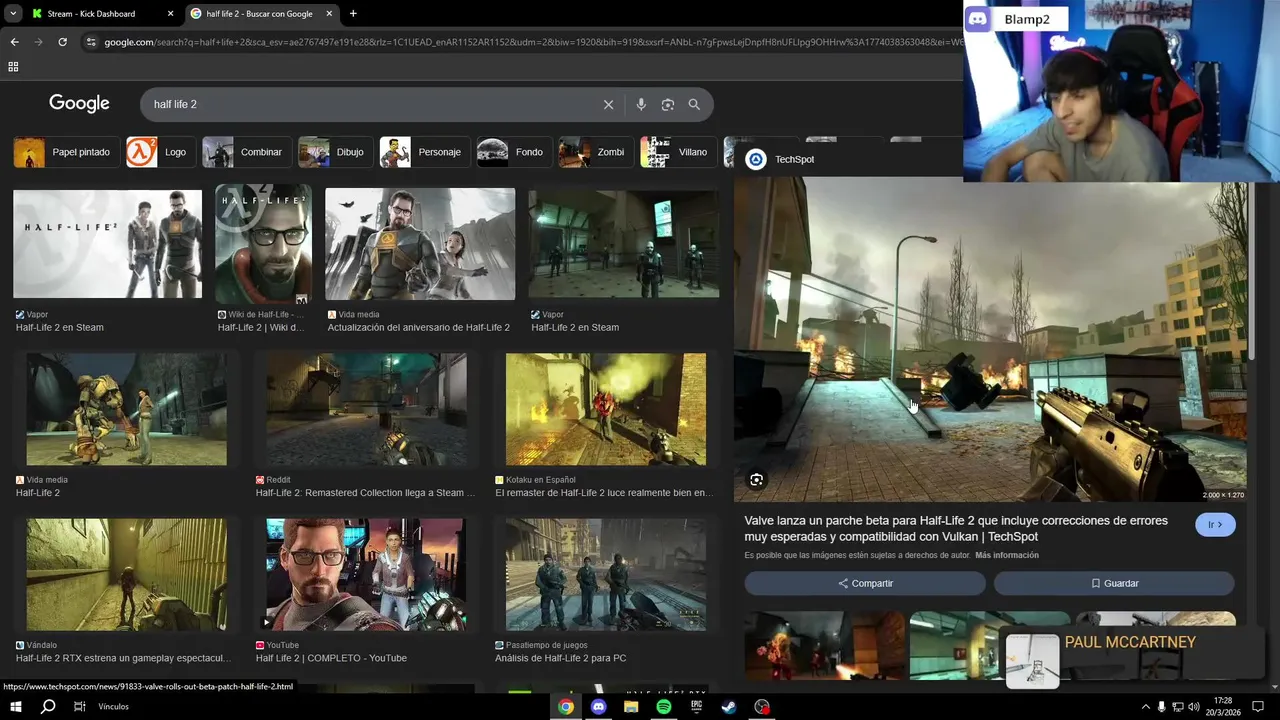Reload the page with the refresh icon
This screenshot has width=1280, height=720.
(x=62, y=42)
